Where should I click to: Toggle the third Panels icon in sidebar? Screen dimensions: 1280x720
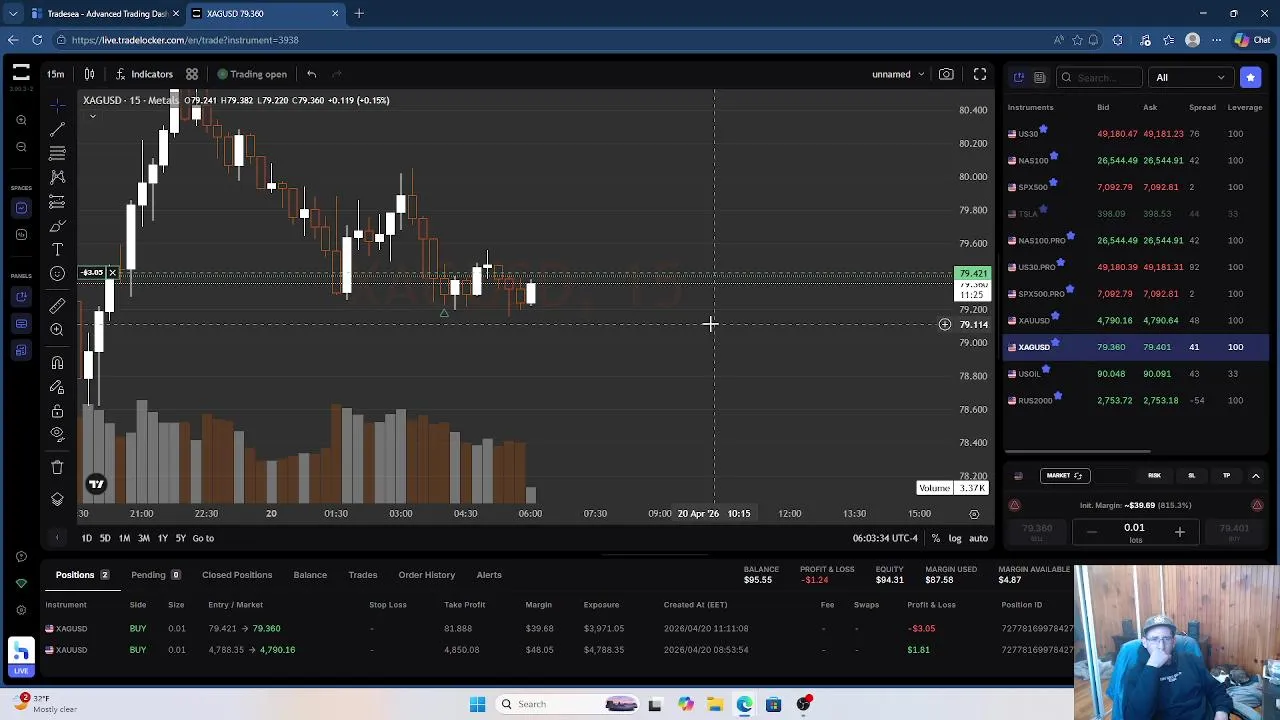[x=21, y=350]
